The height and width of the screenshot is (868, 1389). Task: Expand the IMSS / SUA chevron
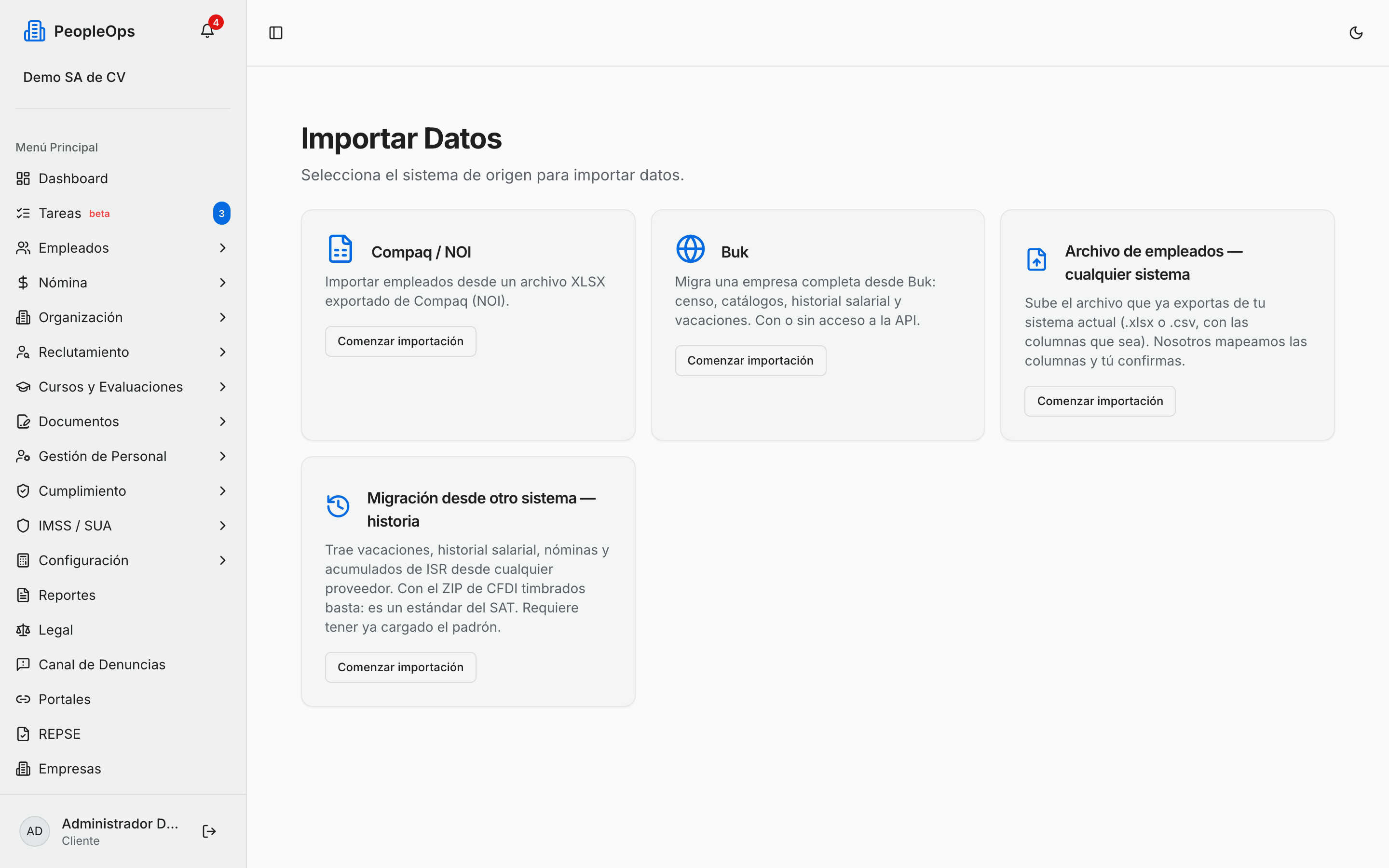point(223,526)
